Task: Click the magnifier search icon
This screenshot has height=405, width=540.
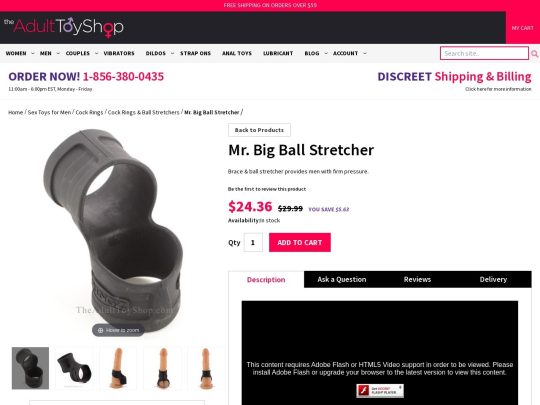Action: 534,54
